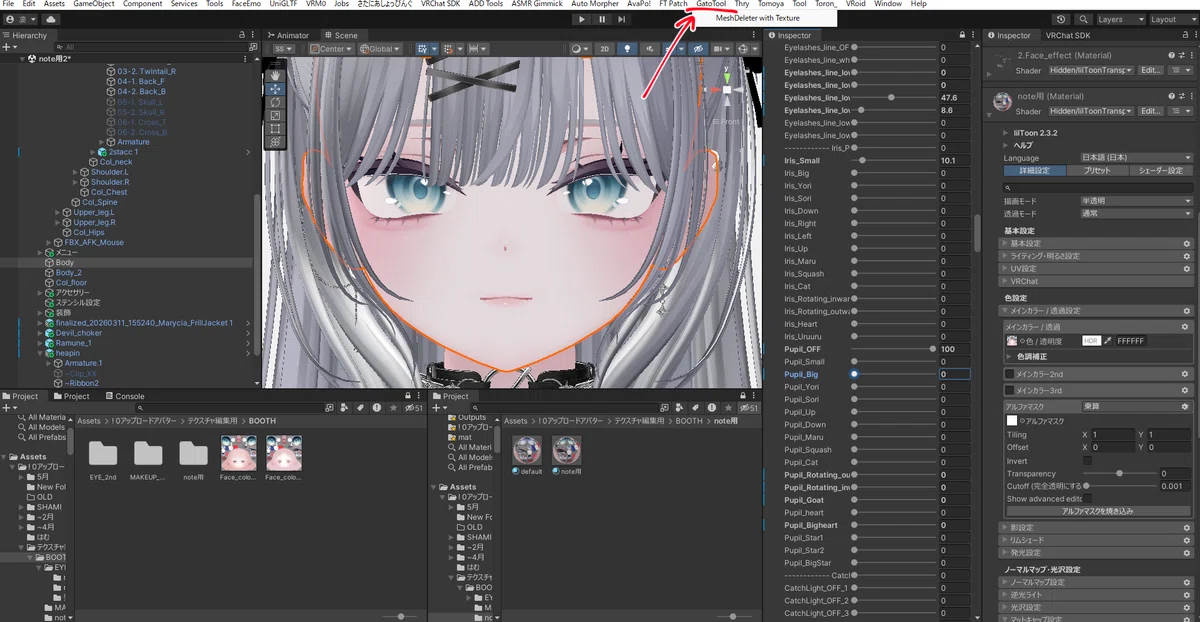Toggle lock on right Inspector panel
1200x622 pixels.
(x=1183, y=35)
